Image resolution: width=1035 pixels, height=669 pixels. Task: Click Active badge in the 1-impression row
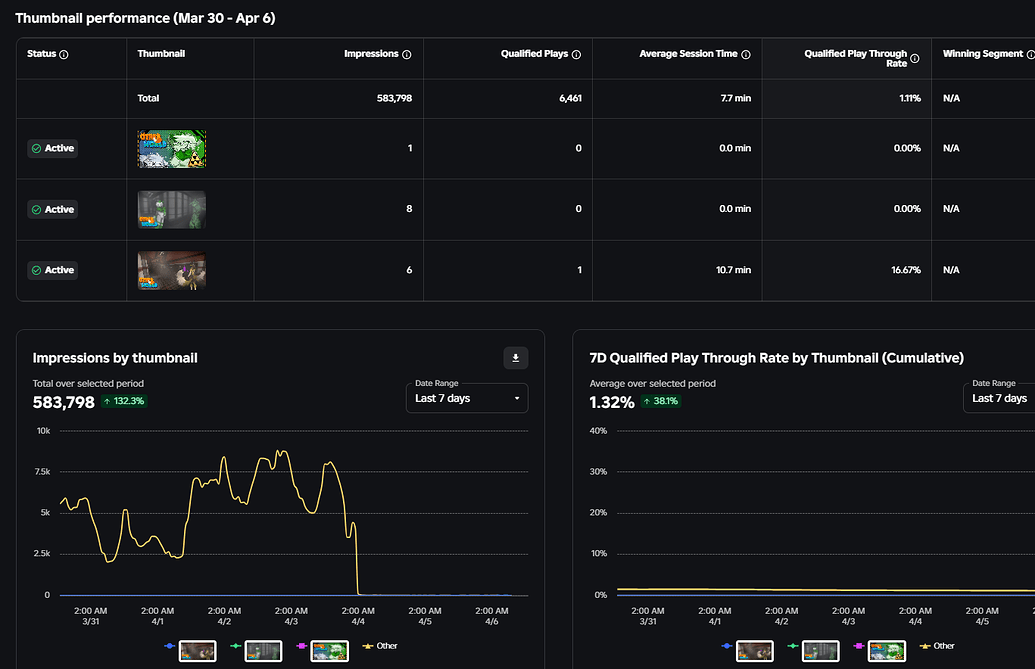coord(53,148)
